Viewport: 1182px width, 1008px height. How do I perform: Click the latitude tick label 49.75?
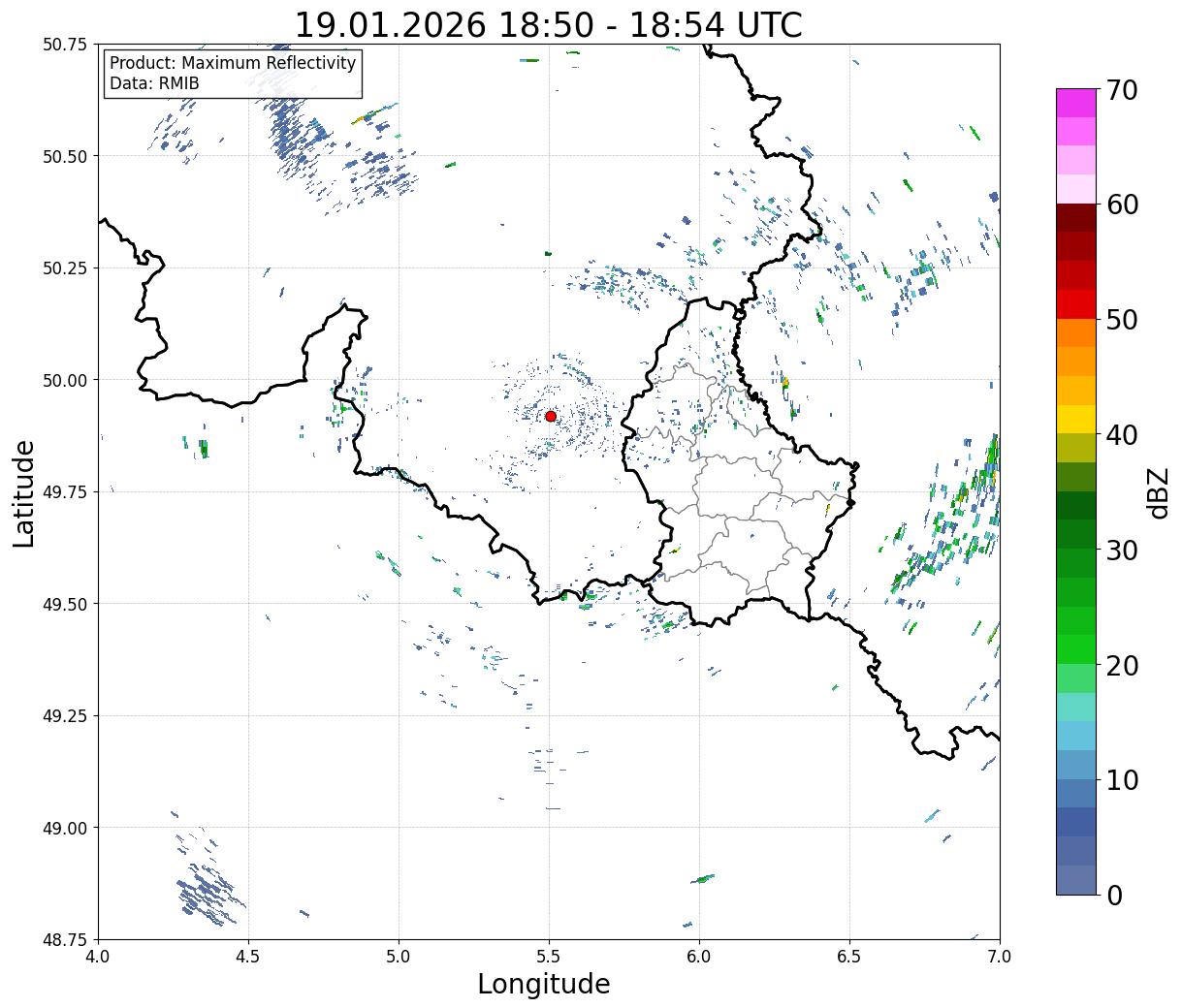65,491
